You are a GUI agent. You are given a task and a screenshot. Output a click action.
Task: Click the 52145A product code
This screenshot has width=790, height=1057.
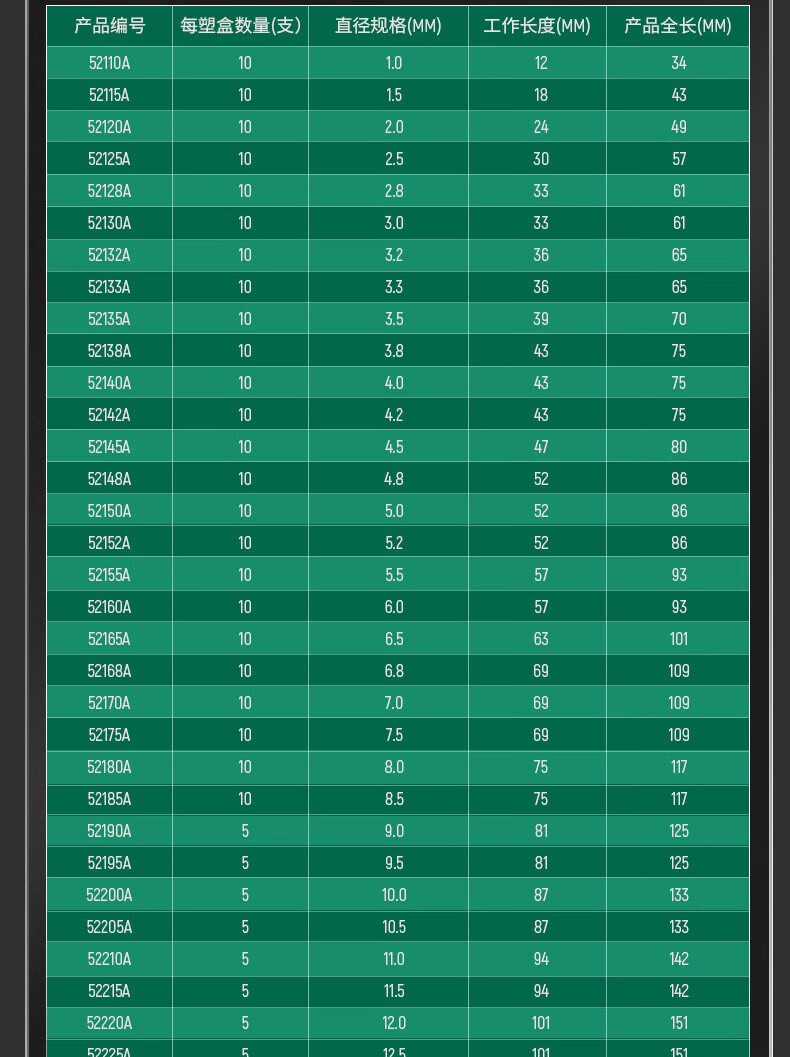pos(109,447)
